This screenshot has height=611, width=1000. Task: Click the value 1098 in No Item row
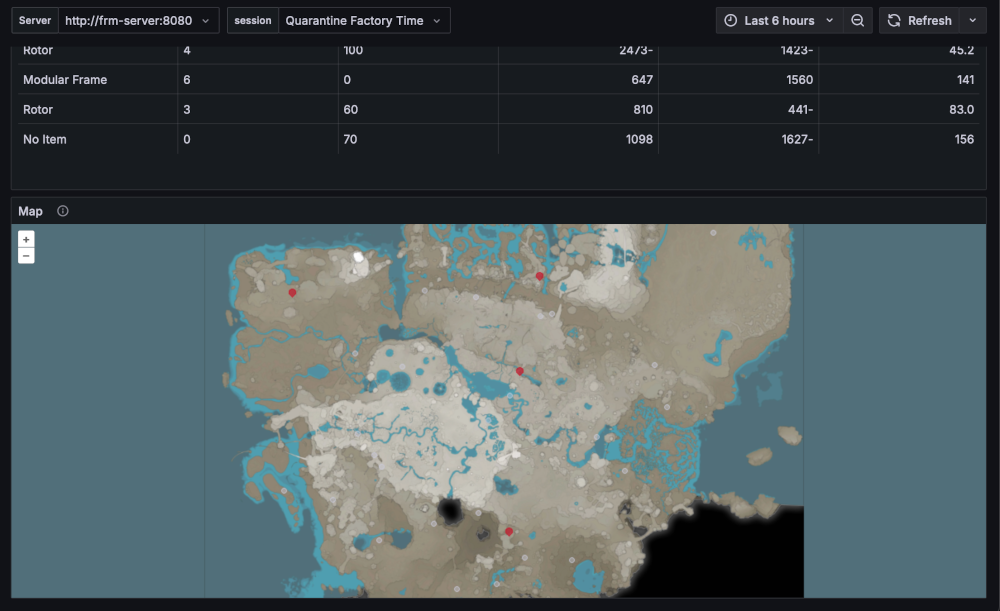tap(639, 139)
